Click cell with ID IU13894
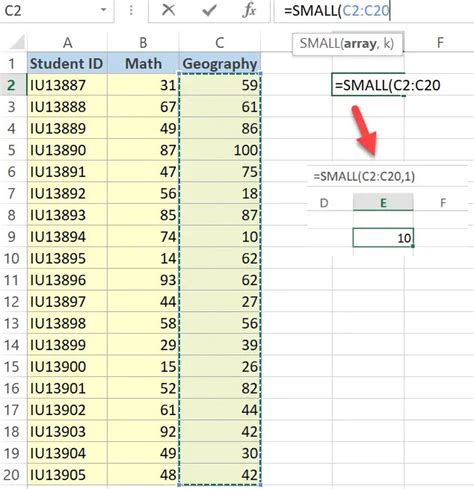Viewport: 474px width, 489px height. coord(67,237)
